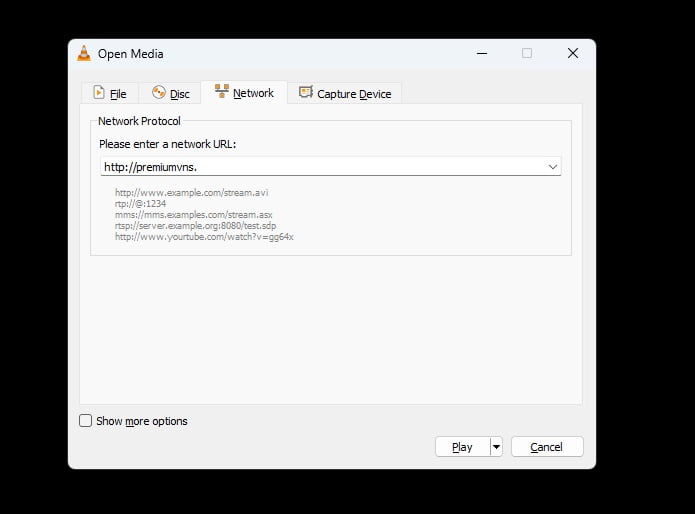Open the arrow menu beside Play
The image size is (695, 514).
pyautogui.click(x=496, y=447)
